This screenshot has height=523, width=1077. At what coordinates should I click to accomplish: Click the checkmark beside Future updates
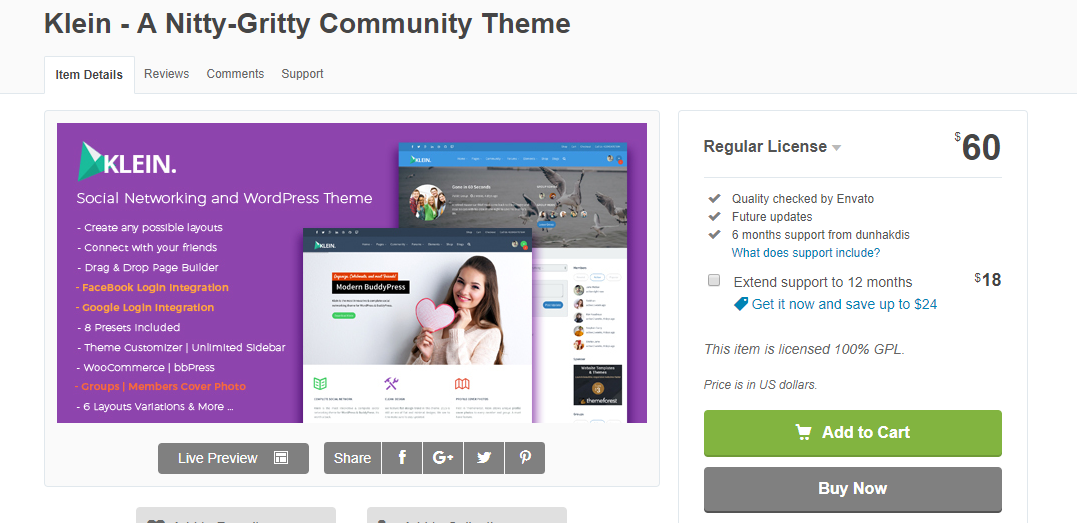click(714, 216)
